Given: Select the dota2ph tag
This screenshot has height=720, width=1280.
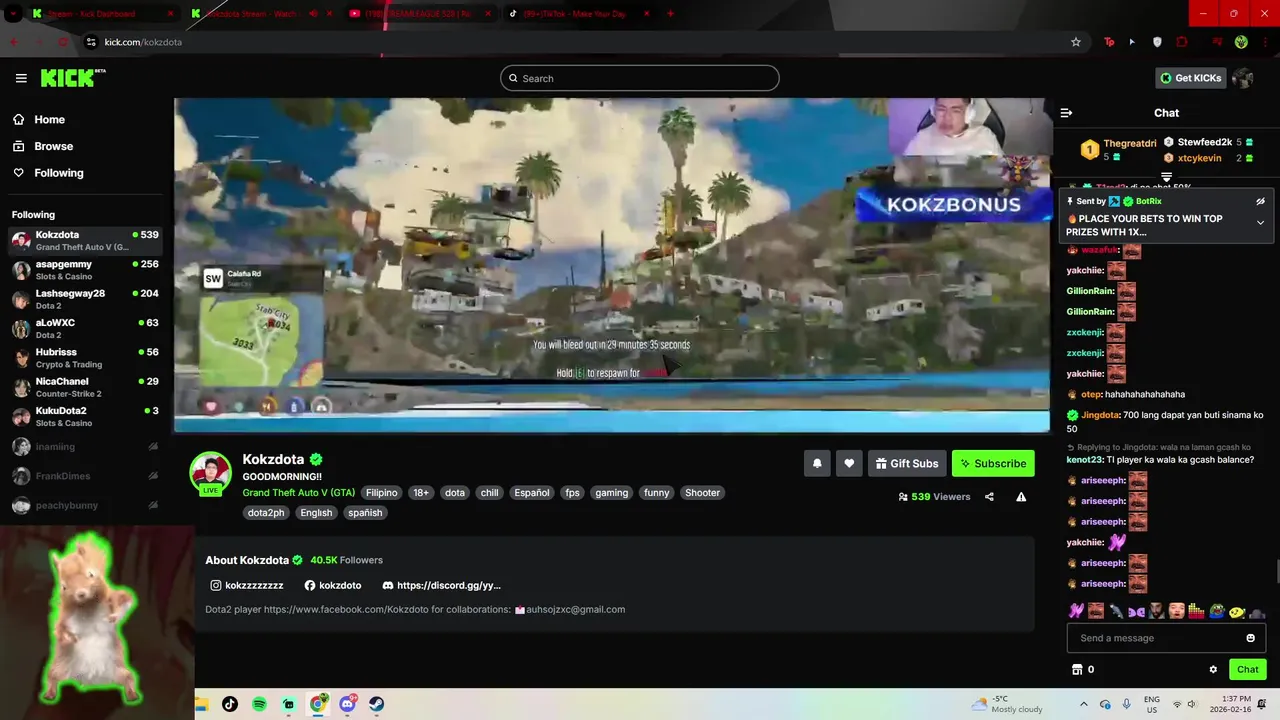Looking at the screenshot, I should pos(266,512).
